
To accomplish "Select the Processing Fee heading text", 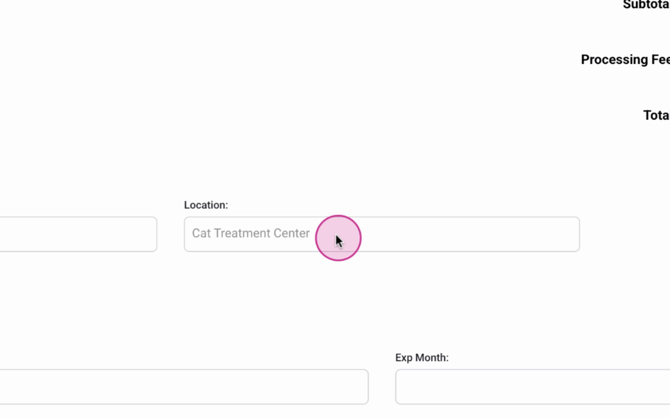I will (625, 60).
